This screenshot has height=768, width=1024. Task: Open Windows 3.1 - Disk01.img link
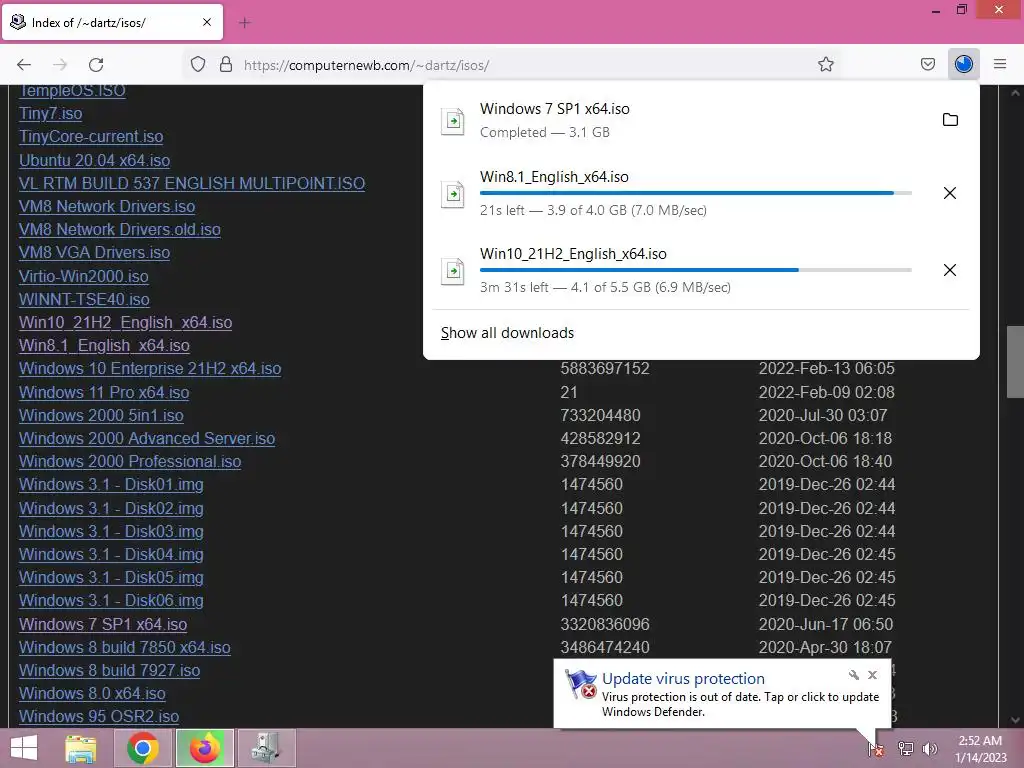(111, 485)
